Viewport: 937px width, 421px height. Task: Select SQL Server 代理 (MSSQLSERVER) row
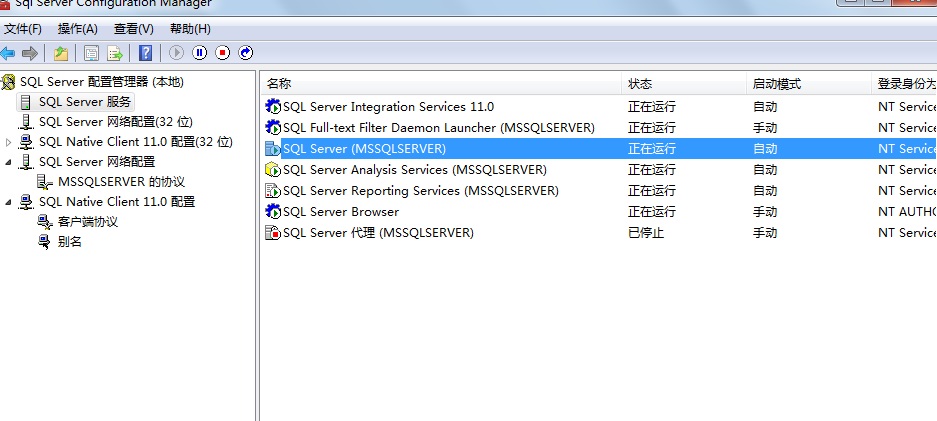point(378,232)
